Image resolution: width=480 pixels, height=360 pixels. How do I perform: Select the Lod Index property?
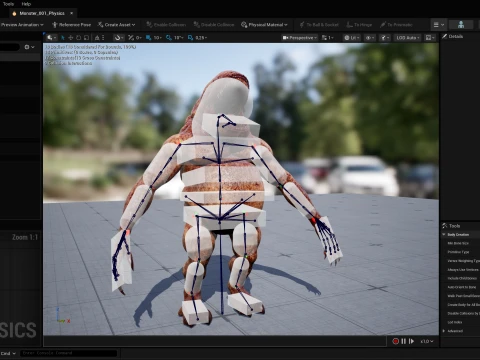pyautogui.click(x=455, y=322)
